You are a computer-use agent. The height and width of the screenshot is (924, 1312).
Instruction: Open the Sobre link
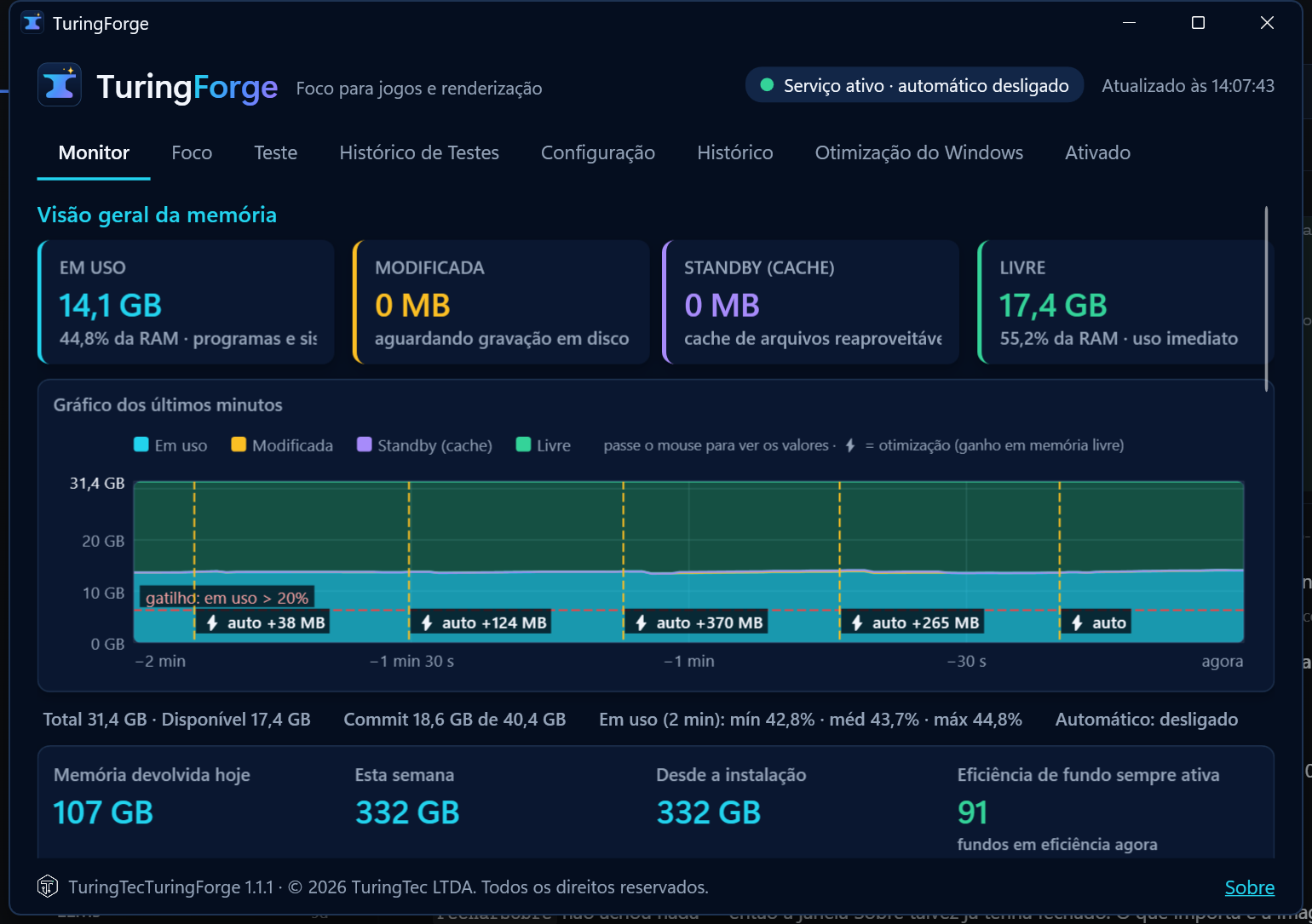(x=1250, y=887)
